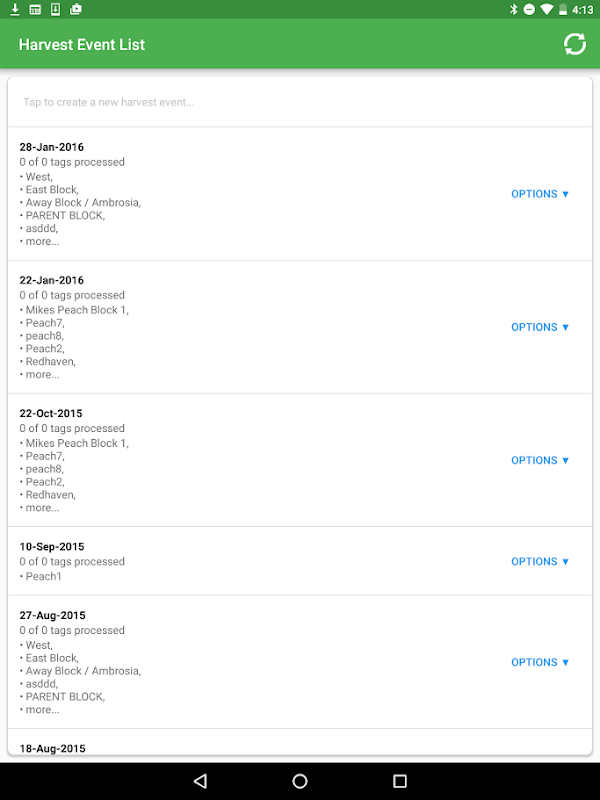The image size is (600, 800).
Task: Tap the Wi-Fi signal icon
Action: pos(545,9)
